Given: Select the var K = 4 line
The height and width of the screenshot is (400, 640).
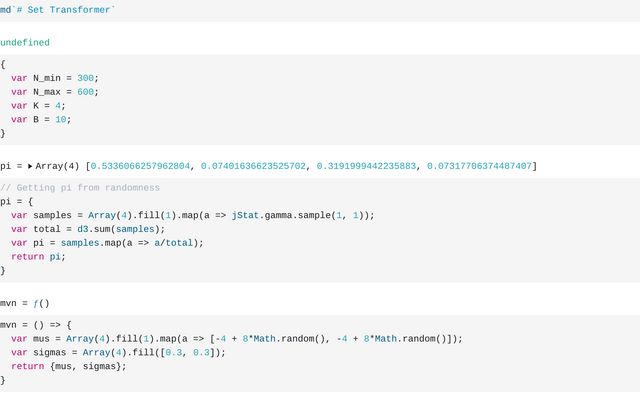Looking at the screenshot, I should 38,105.
